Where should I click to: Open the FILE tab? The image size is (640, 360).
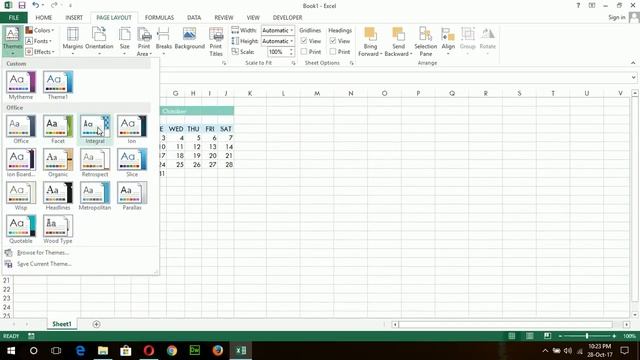(14, 18)
